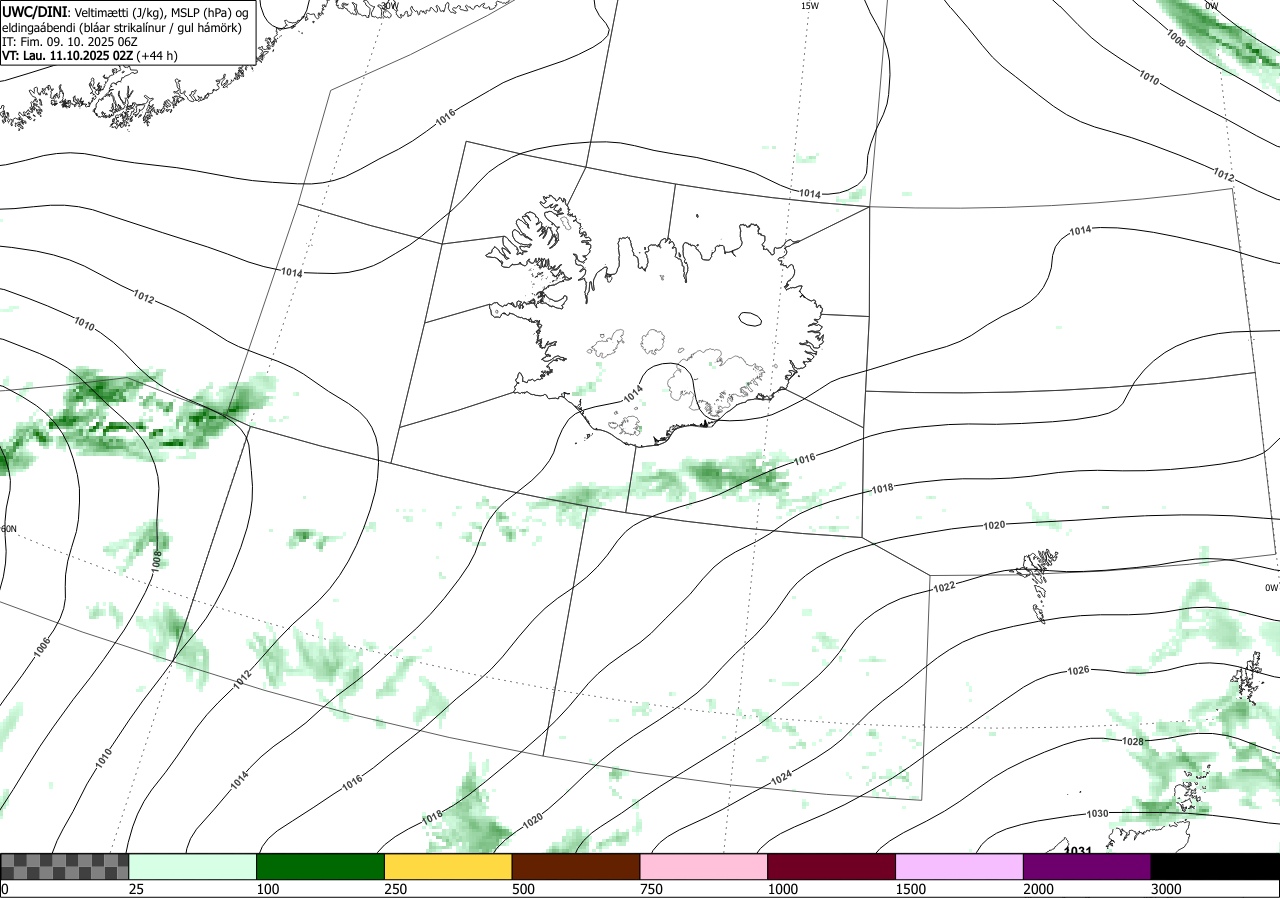
Task: Click the bold "1031" pressure maximum label
Action: 1078,850
